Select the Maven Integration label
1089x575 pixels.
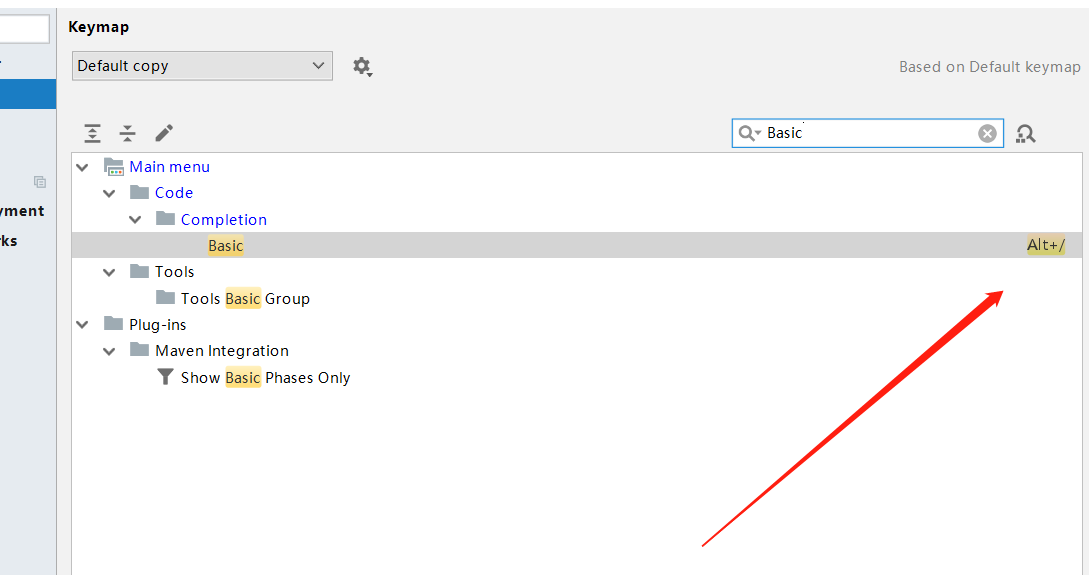pos(222,351)
